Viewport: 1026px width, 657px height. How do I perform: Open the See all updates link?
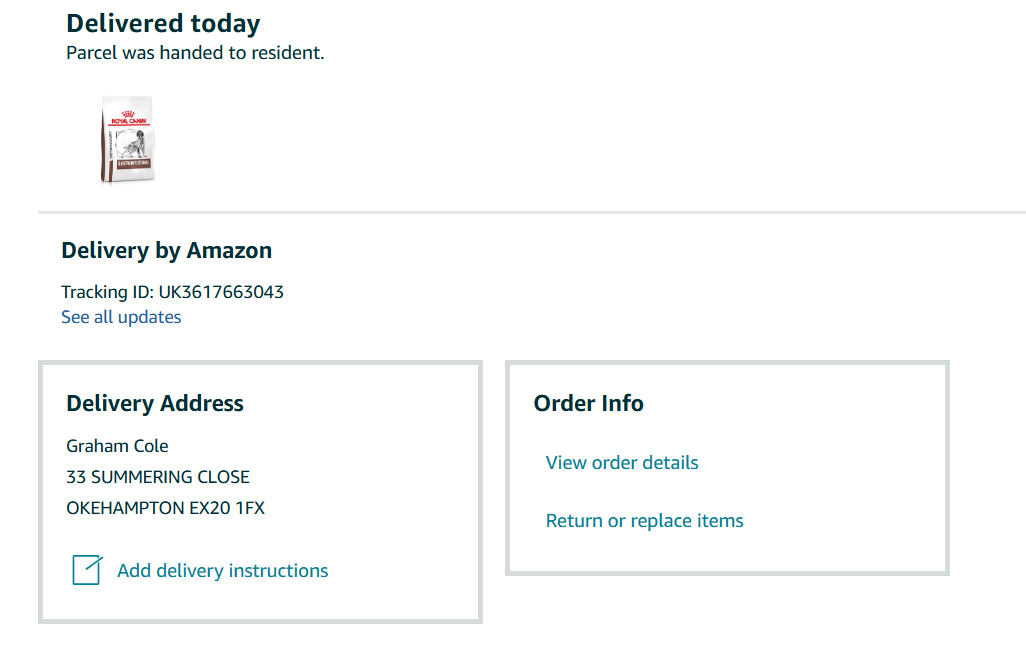121,317
